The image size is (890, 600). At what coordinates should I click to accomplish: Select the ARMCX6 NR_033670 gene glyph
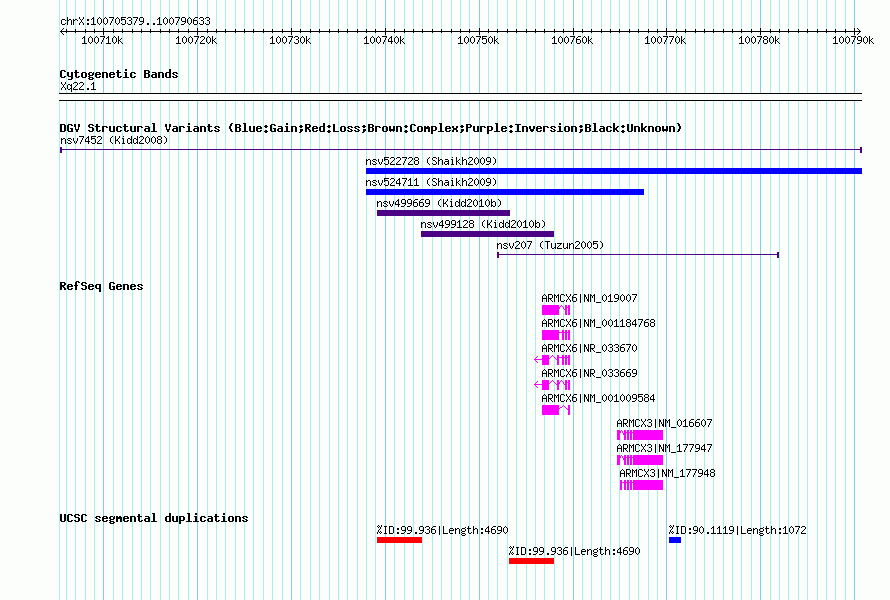[552, 360]
